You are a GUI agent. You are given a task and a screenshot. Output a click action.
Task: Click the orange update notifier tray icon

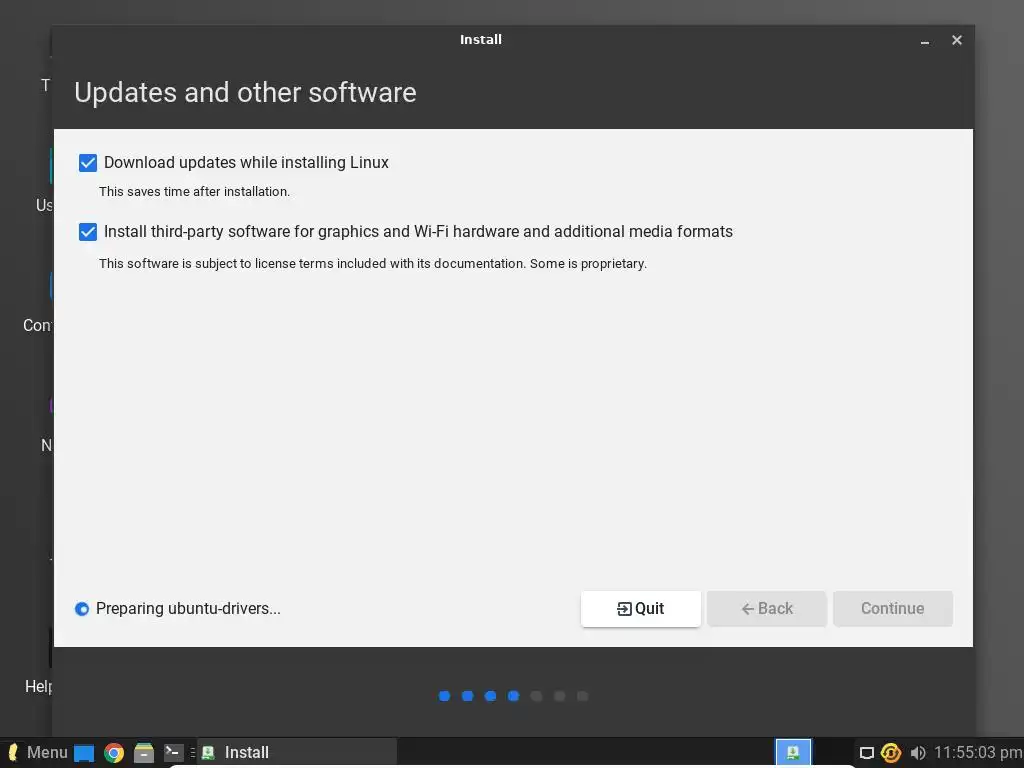point(891,753)
